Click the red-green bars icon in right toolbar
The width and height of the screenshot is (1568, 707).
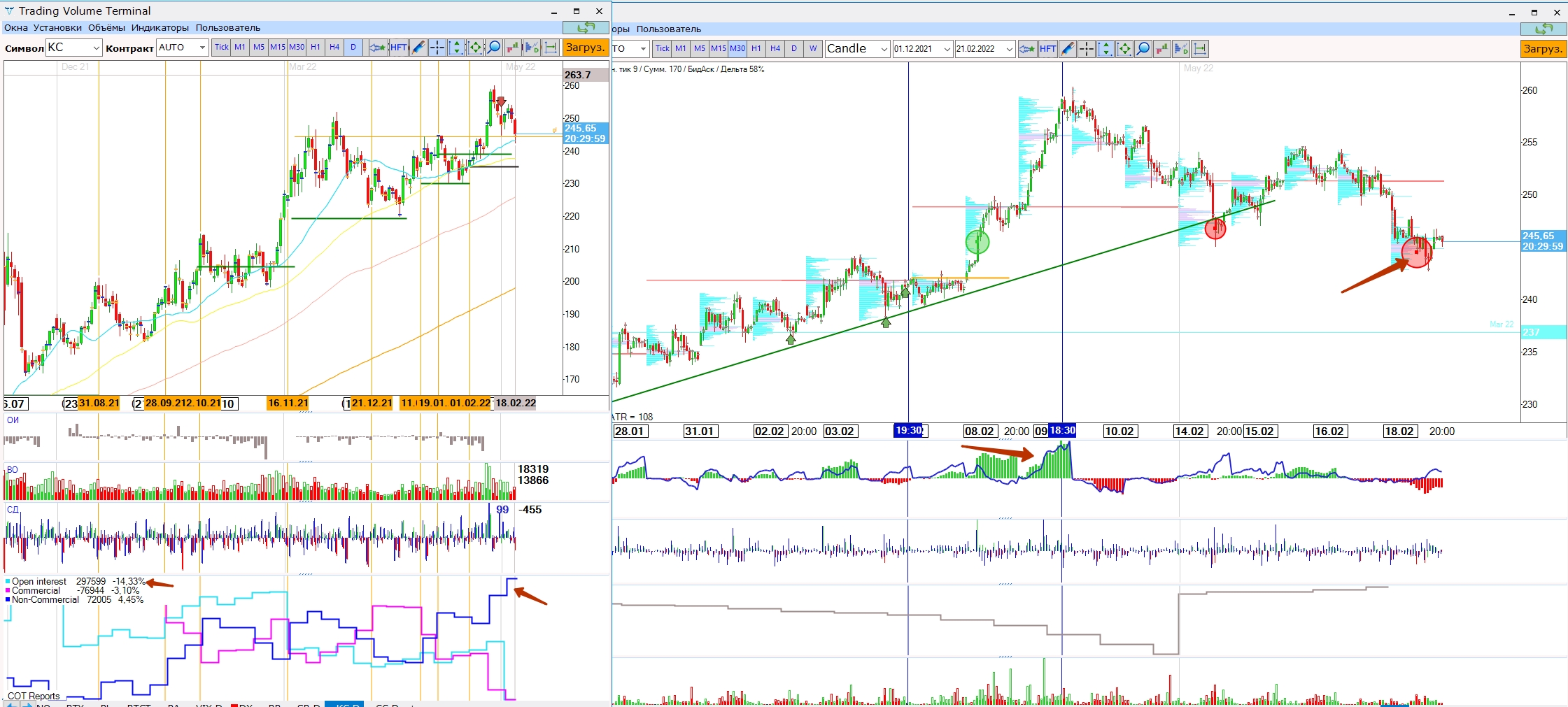coord(1162,49)
